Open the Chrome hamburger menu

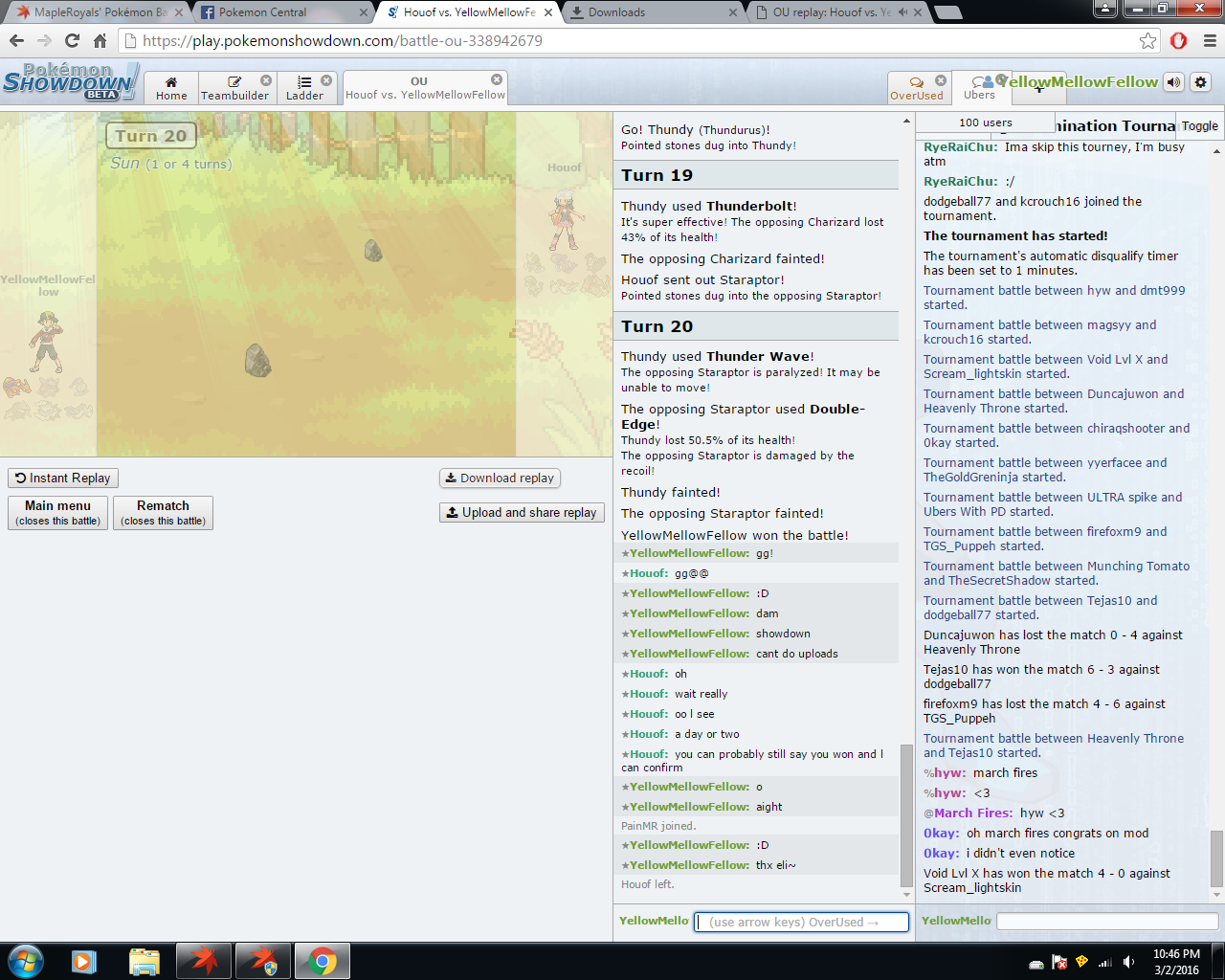tap(1210, 40)
